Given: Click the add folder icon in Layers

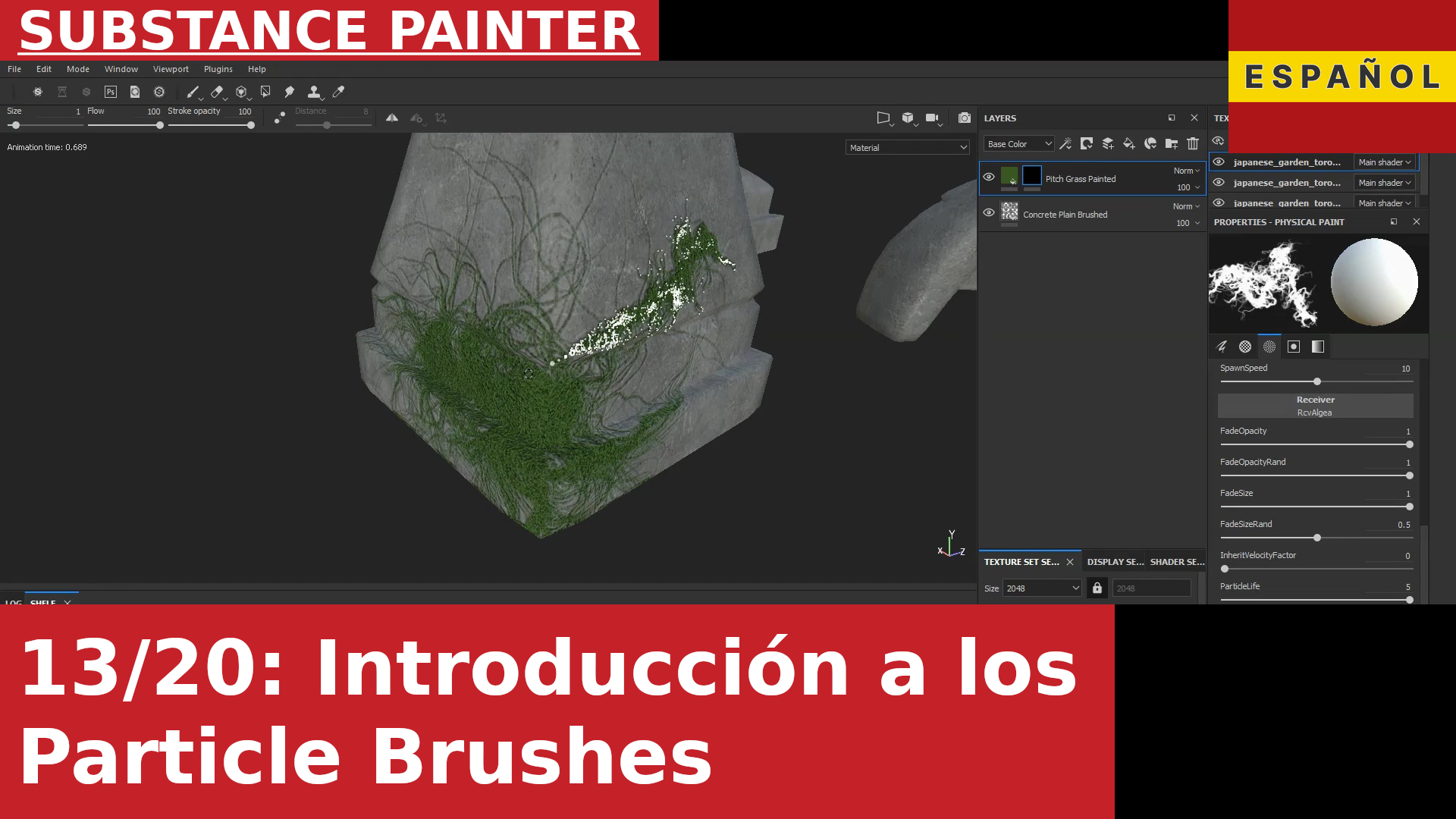Looking at the screenshot, I should 1172,143.
